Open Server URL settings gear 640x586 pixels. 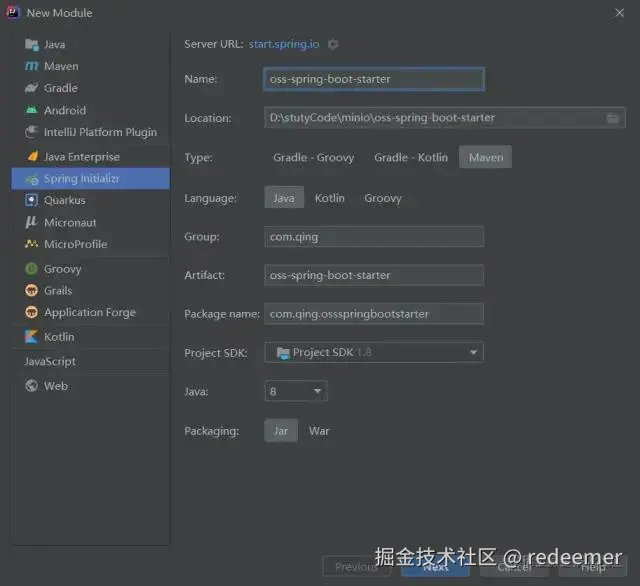(333, 44)
